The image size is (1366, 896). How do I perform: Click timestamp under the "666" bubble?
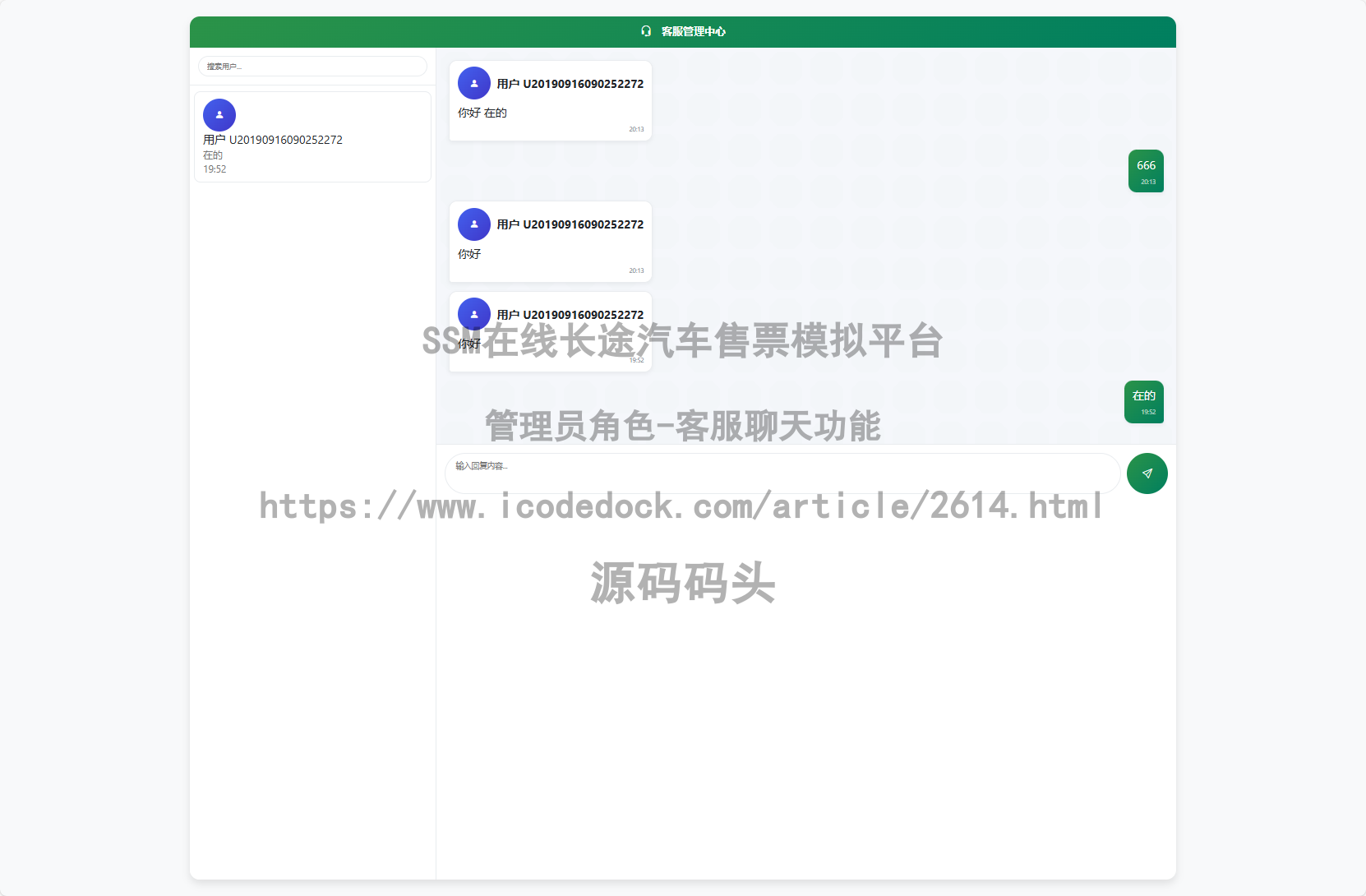[1148, 182]
